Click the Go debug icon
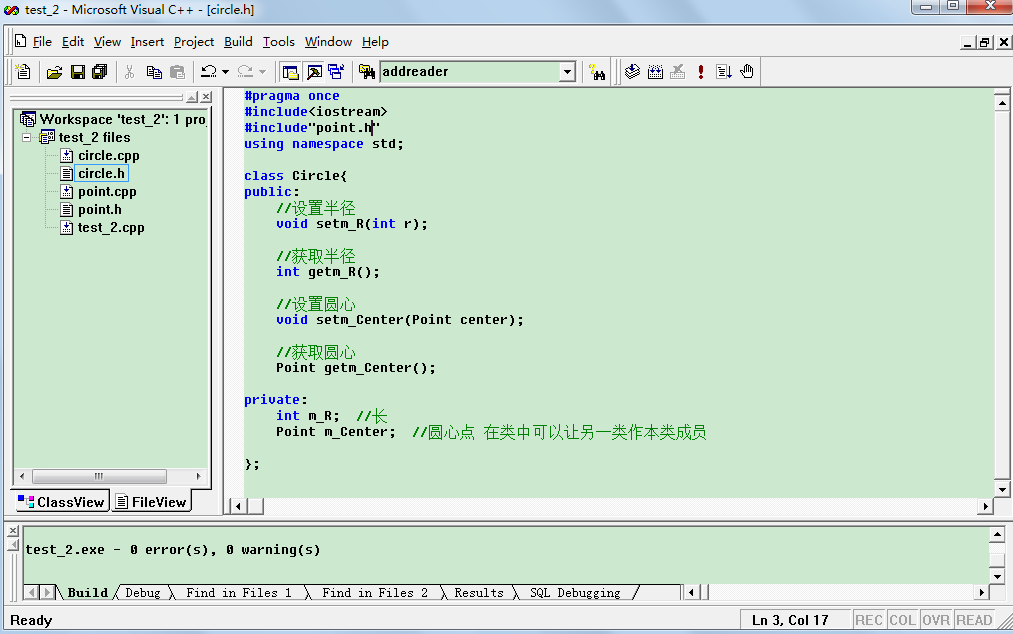 [724, 72]
